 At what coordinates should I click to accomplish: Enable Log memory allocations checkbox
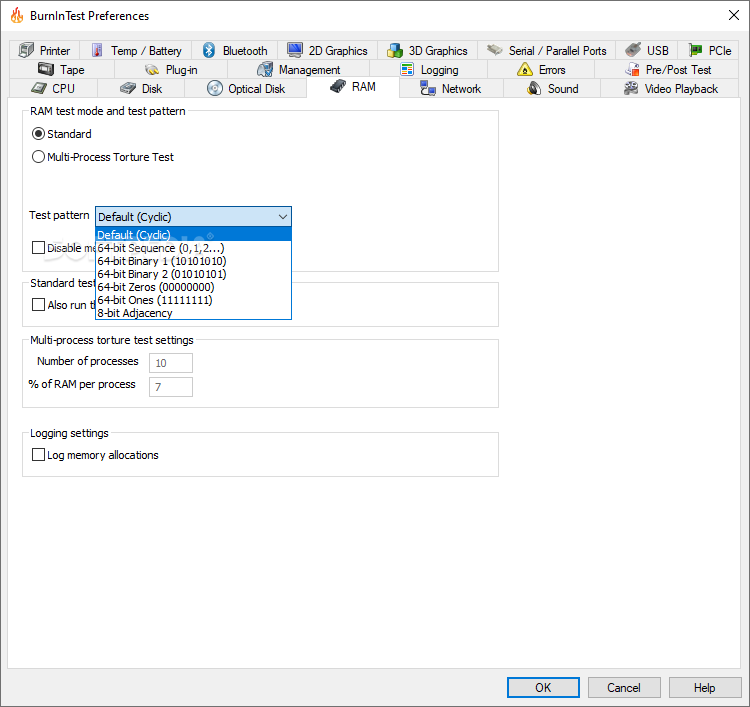[x=38, y=454]
